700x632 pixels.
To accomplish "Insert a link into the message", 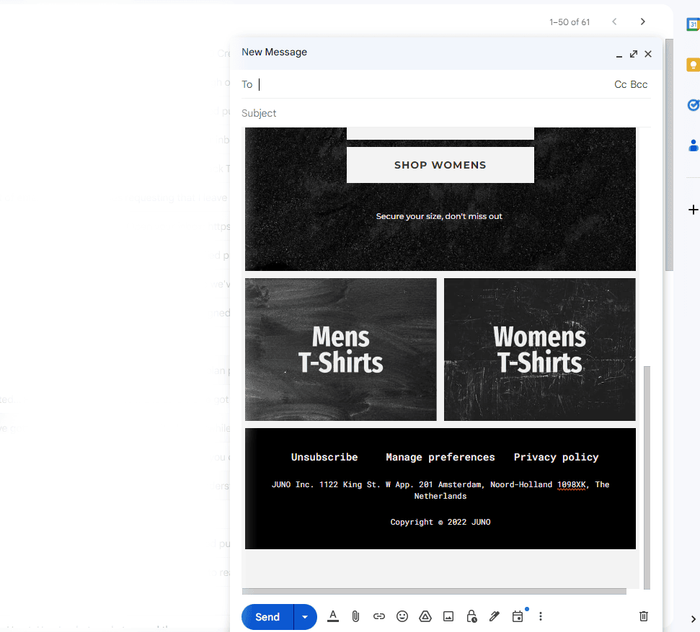I will 379,616.
